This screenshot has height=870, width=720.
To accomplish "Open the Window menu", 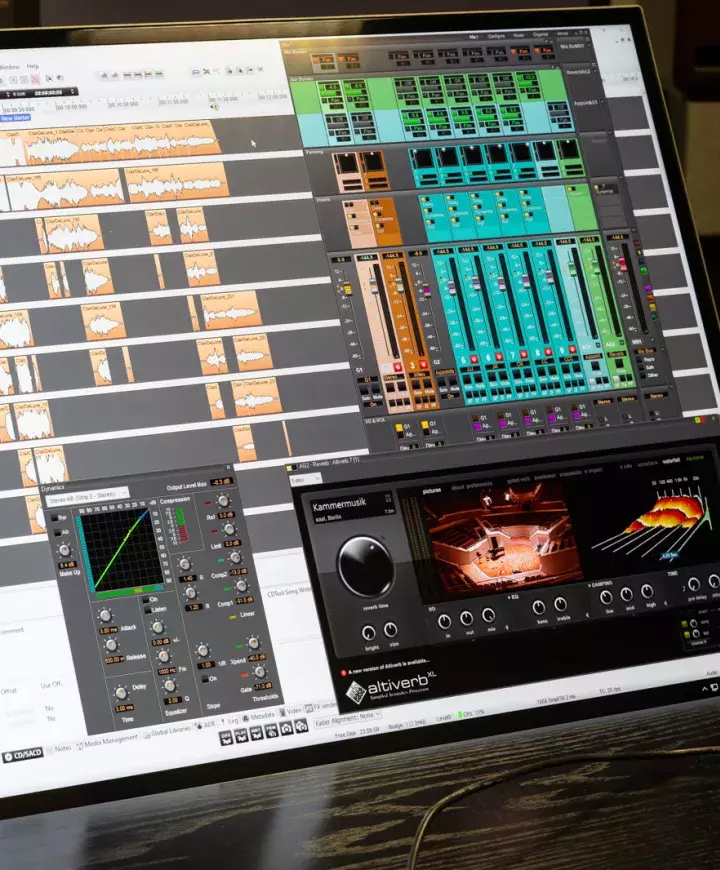I will tap(9, 67).
